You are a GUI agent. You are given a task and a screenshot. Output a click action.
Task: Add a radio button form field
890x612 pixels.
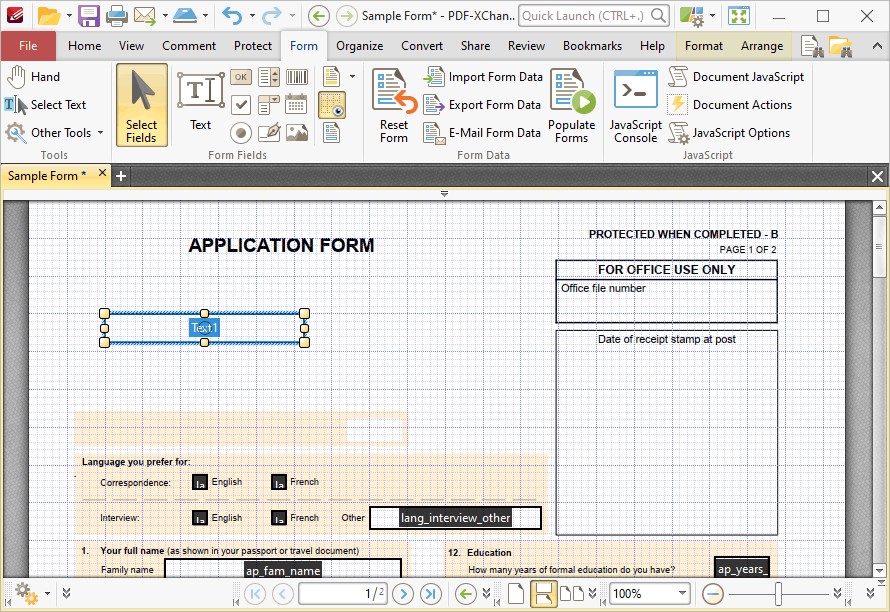pyautogui.click(x=241, y=133)
